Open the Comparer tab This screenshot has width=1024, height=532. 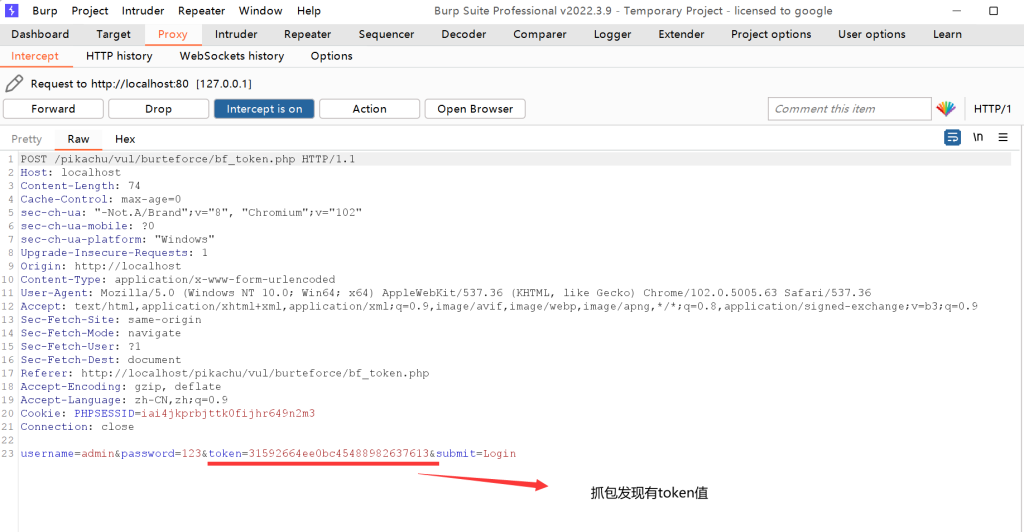pos(540,35)
